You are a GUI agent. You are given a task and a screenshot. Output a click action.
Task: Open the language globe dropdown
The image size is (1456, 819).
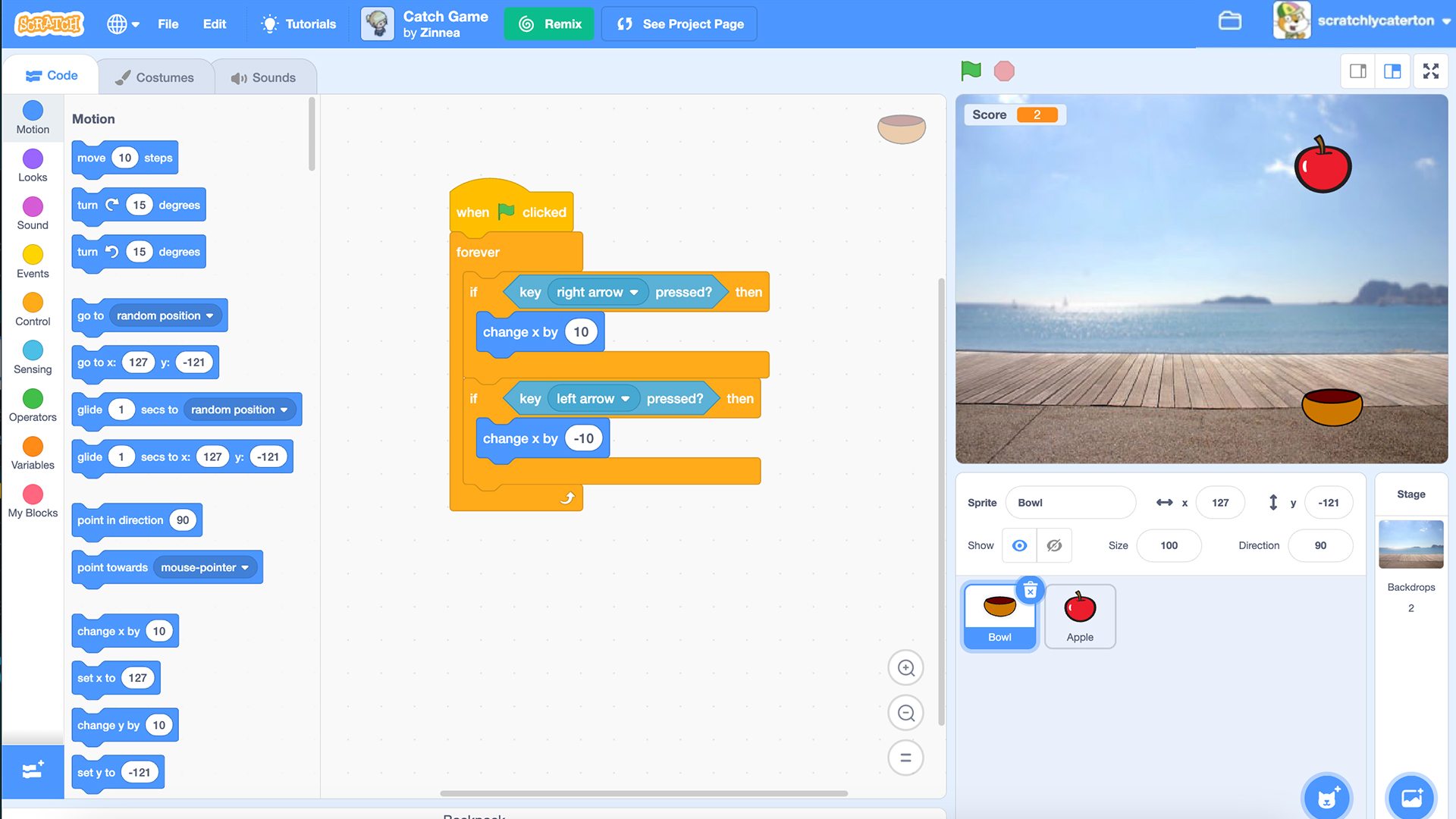[x=123, y=24]
